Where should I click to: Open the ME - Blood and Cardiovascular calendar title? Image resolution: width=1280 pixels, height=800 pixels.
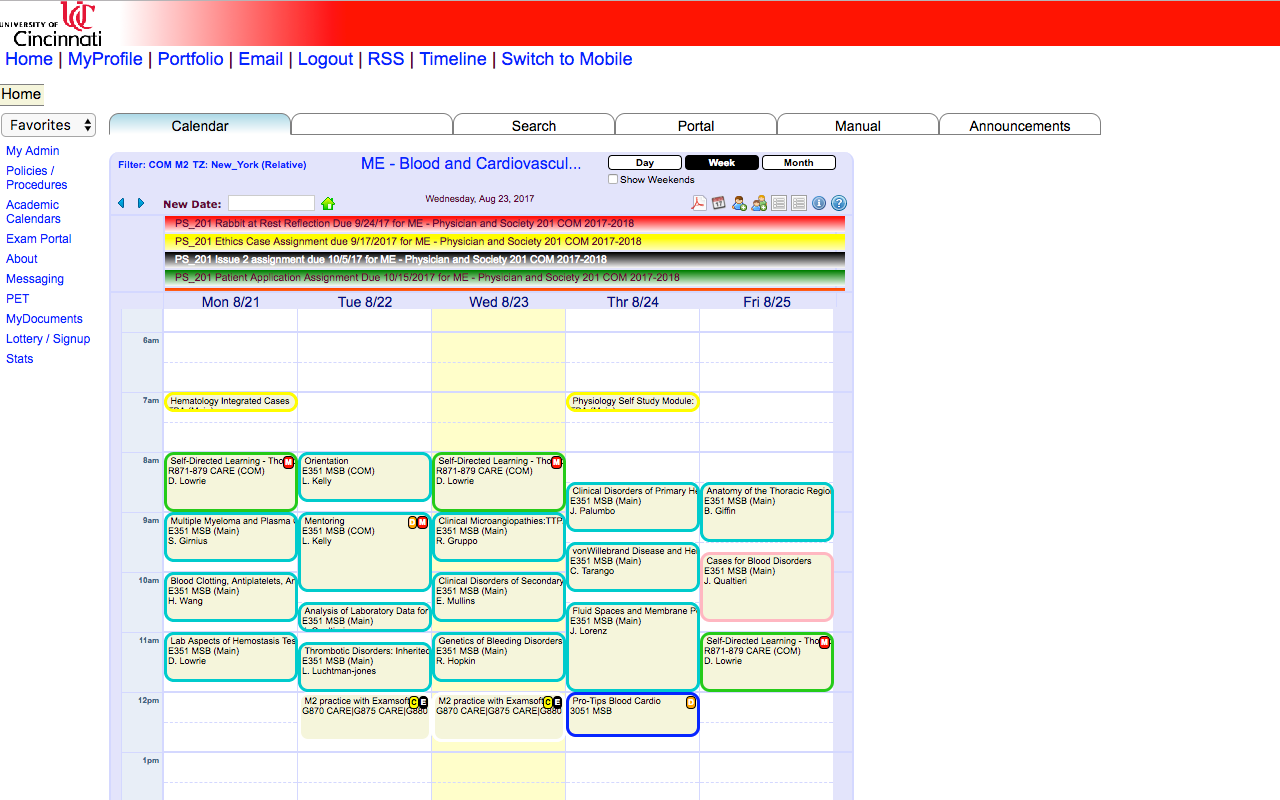coord(471,163)
